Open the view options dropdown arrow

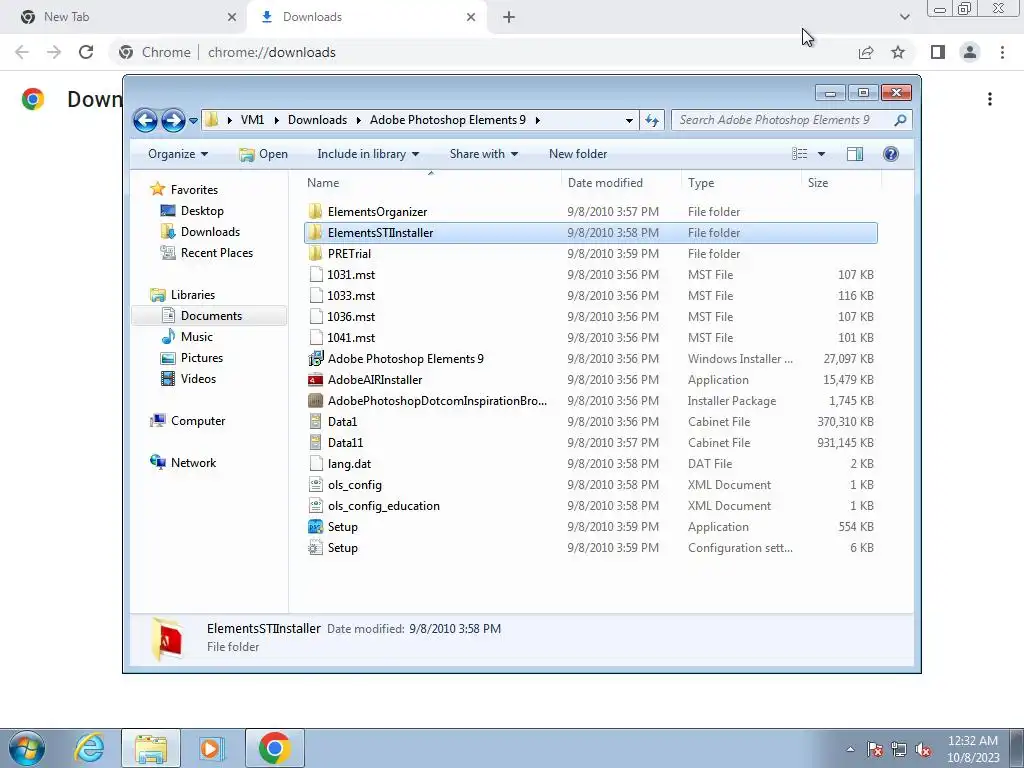pos(821,154)
